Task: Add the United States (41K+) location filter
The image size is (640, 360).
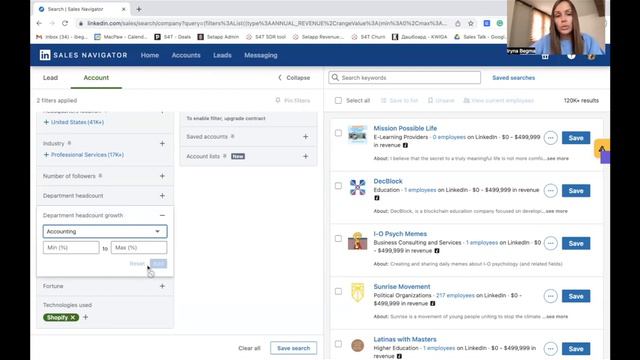Action: (x=74, y=122)
